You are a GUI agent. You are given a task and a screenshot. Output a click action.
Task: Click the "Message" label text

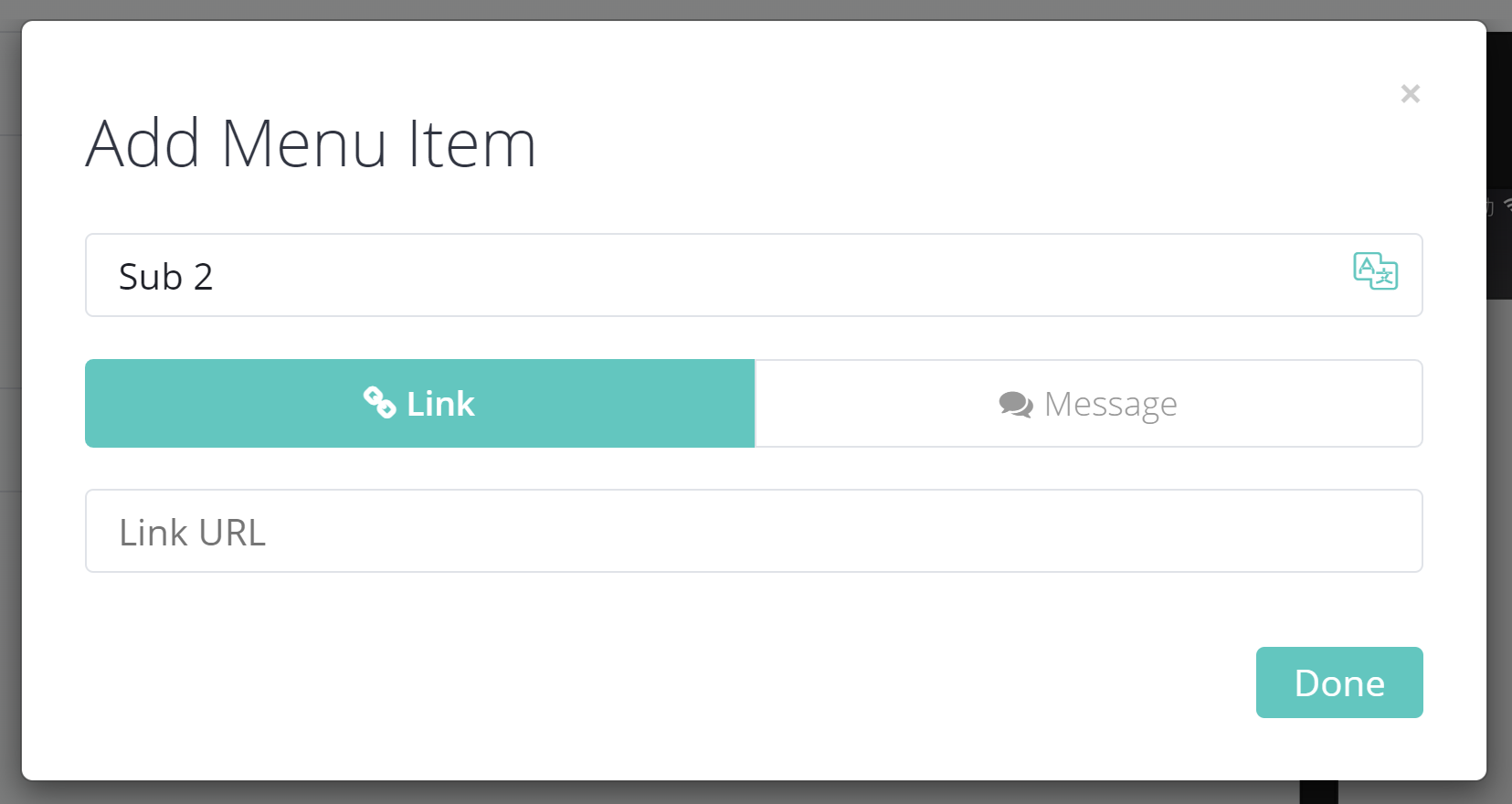point(1110,404)
